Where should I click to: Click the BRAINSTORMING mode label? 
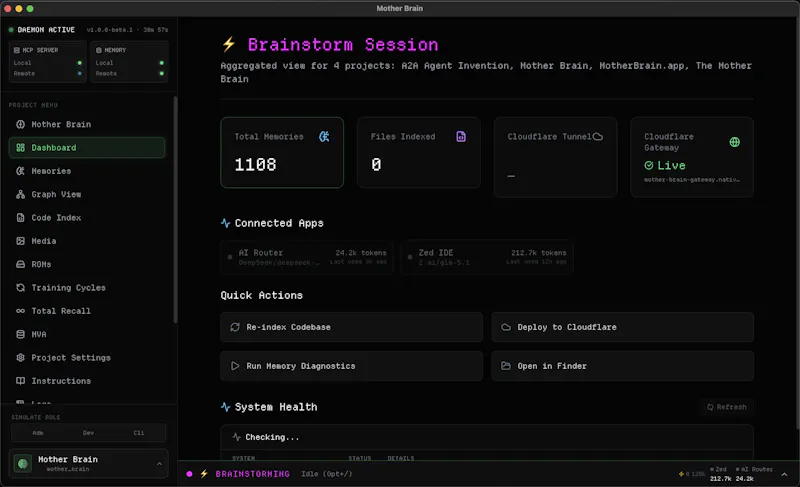point(253,474)
